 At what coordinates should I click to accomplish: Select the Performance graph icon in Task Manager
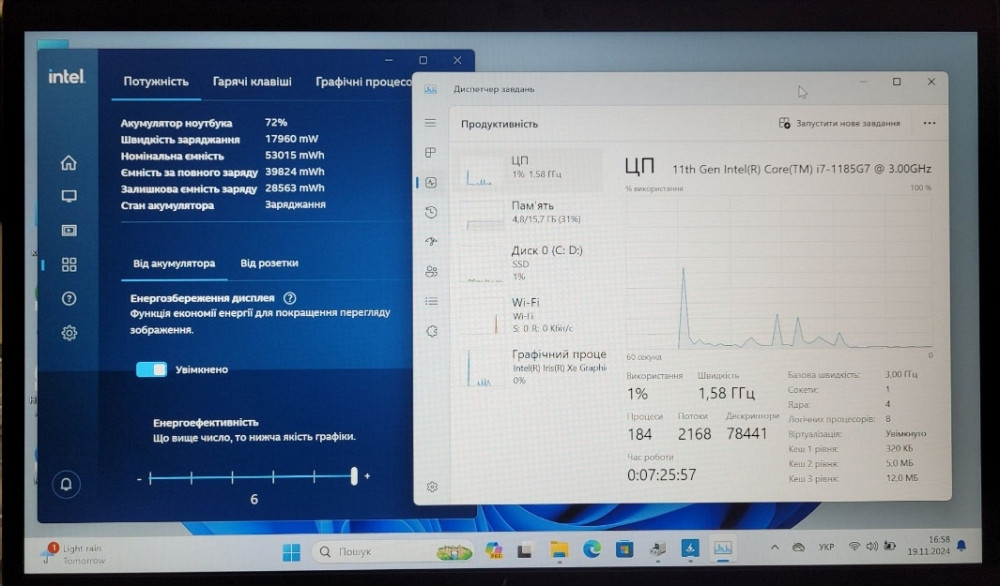(431, 181)
